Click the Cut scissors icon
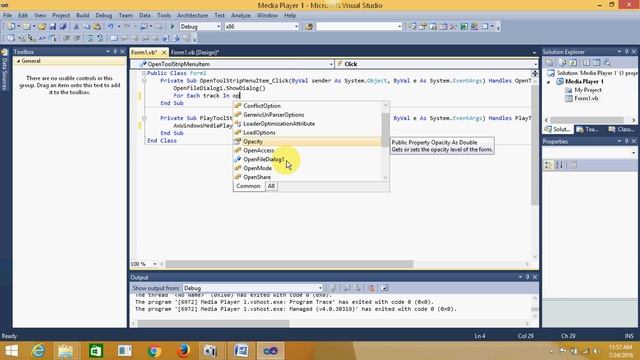Viewport: 640px width, 360px height. coord(76,27)
